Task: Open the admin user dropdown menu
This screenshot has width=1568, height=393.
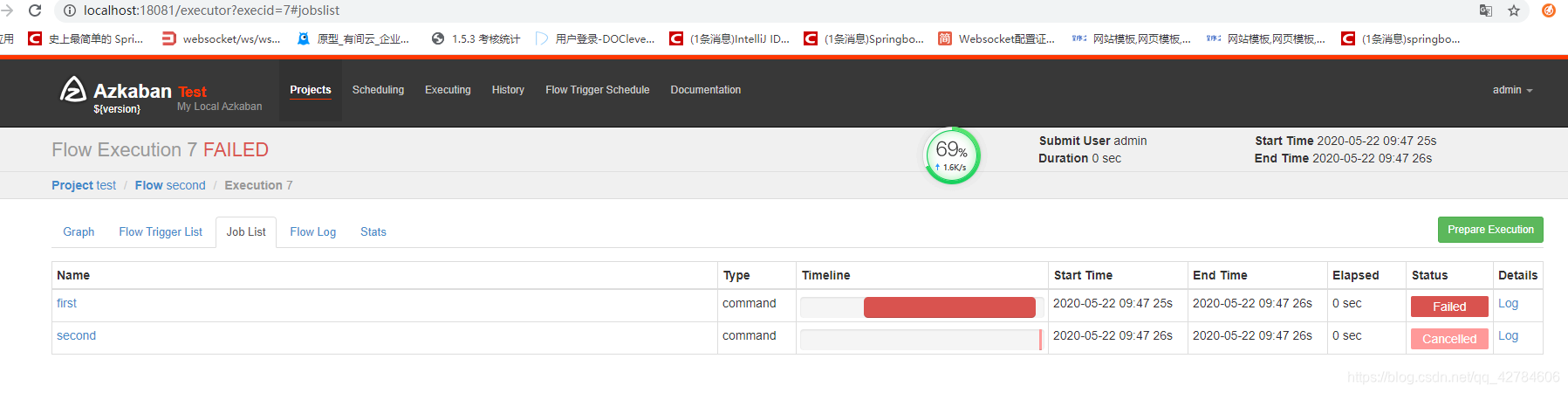Action: [x=1512, y=90]
